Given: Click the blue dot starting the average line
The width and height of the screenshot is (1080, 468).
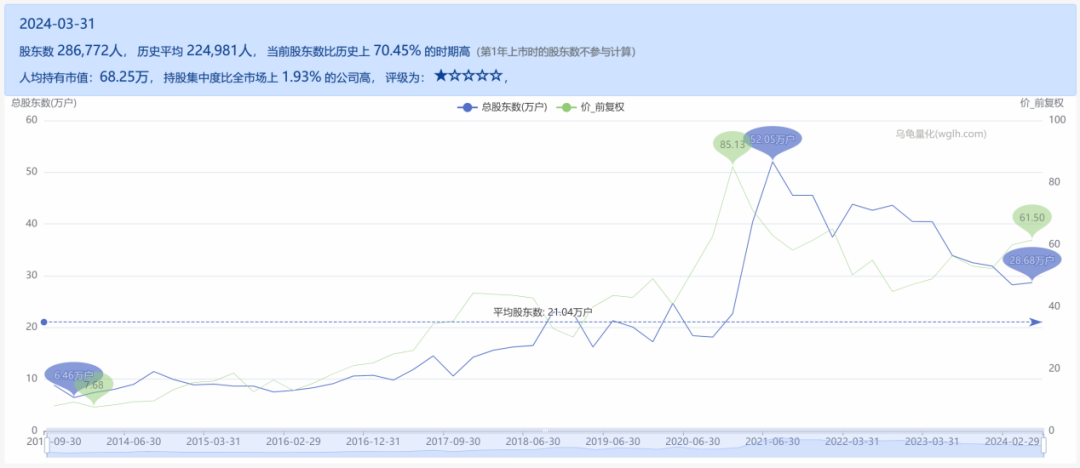Looking at the screenshot, I should 43,322.
